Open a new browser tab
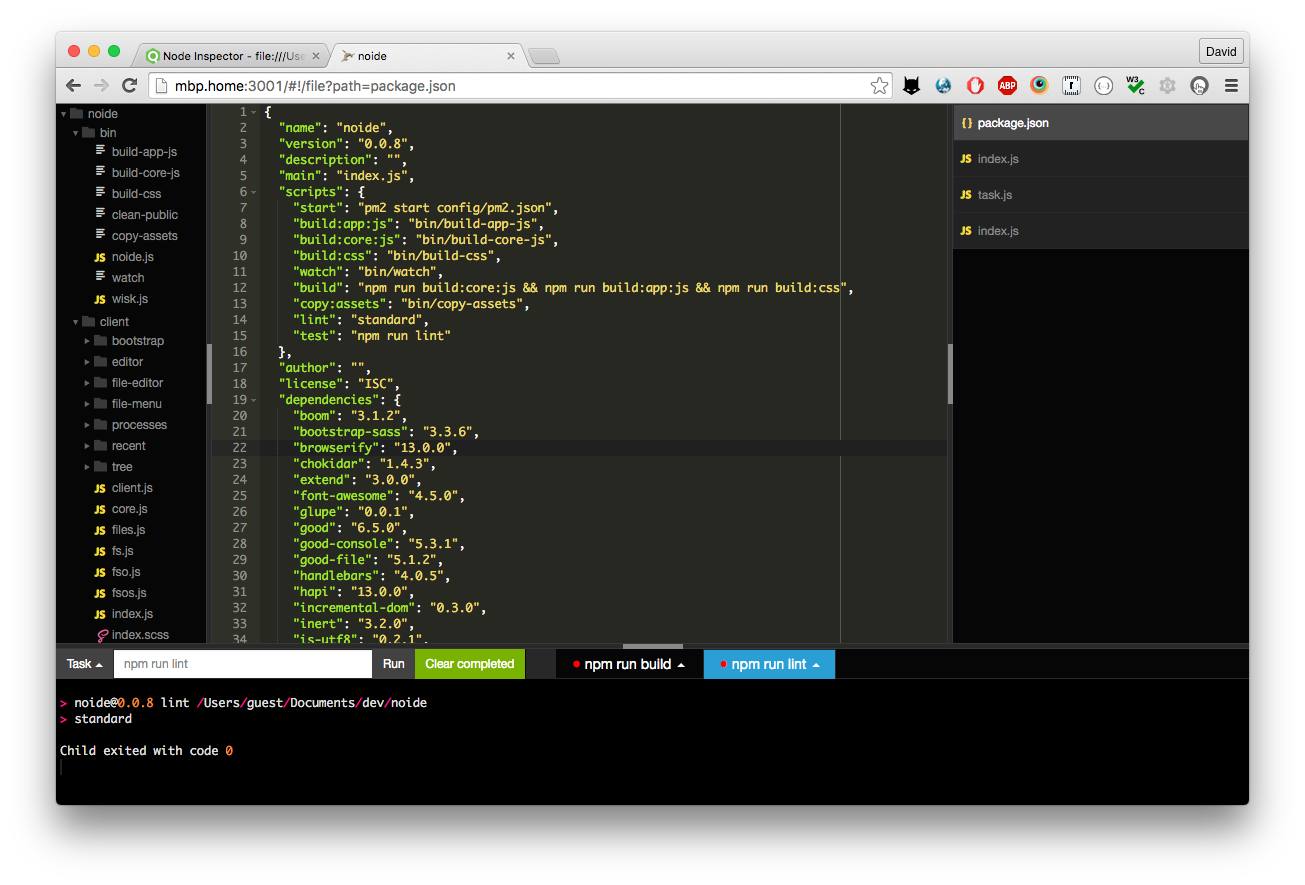This screenshot has height=885, width=1305. (543, 56)
